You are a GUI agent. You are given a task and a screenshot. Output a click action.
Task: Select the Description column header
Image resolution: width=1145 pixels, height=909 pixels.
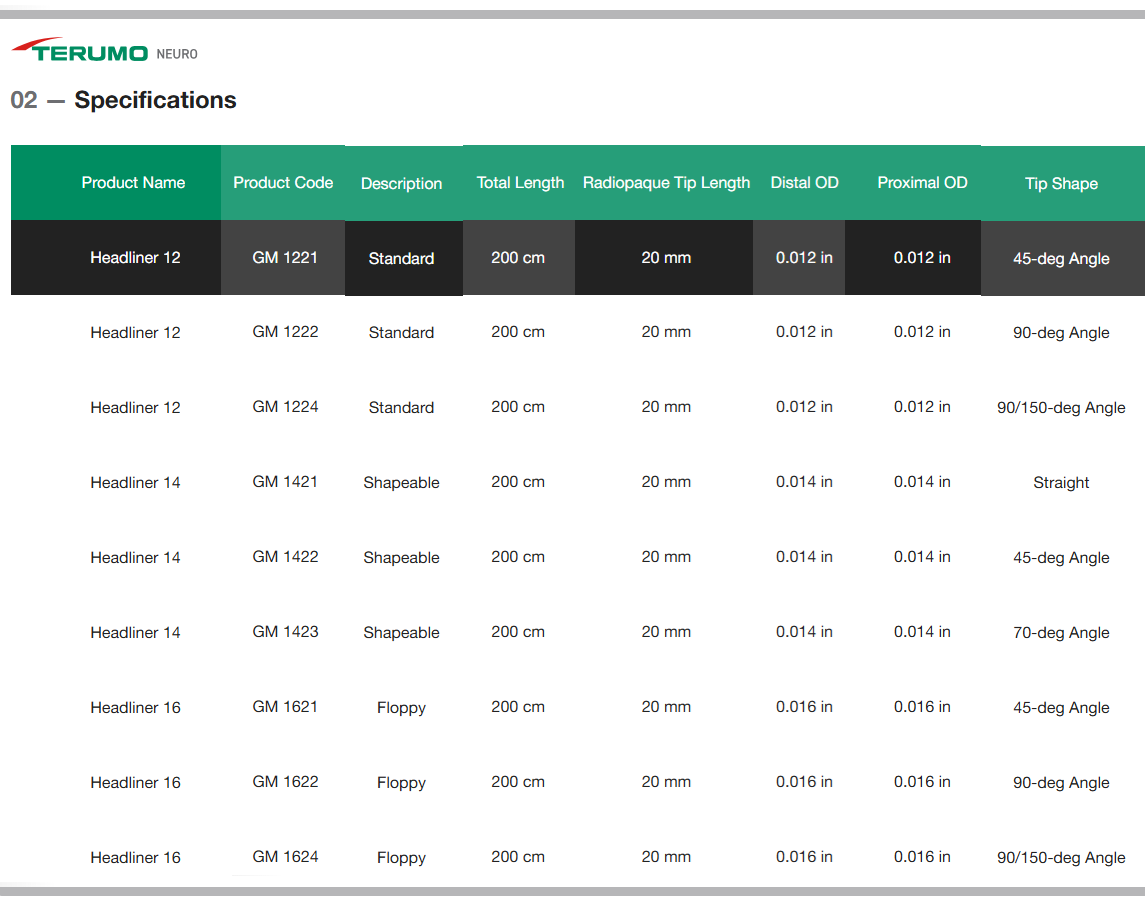coord(401,184)
